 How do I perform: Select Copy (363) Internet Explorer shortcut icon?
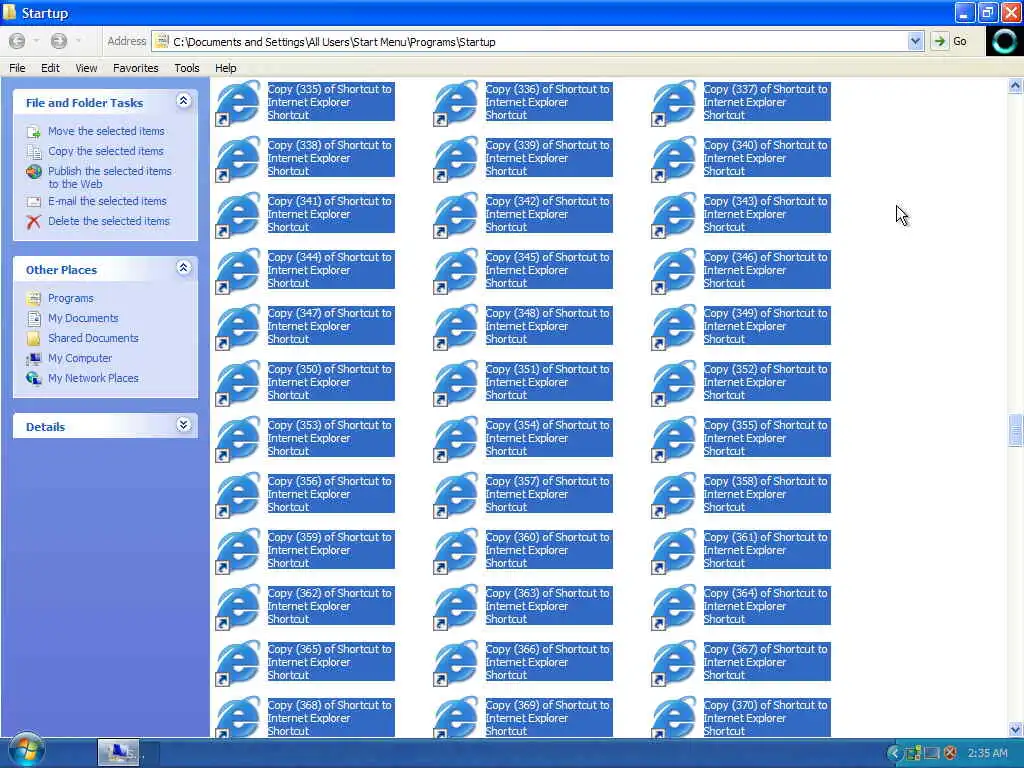[456, 607]
